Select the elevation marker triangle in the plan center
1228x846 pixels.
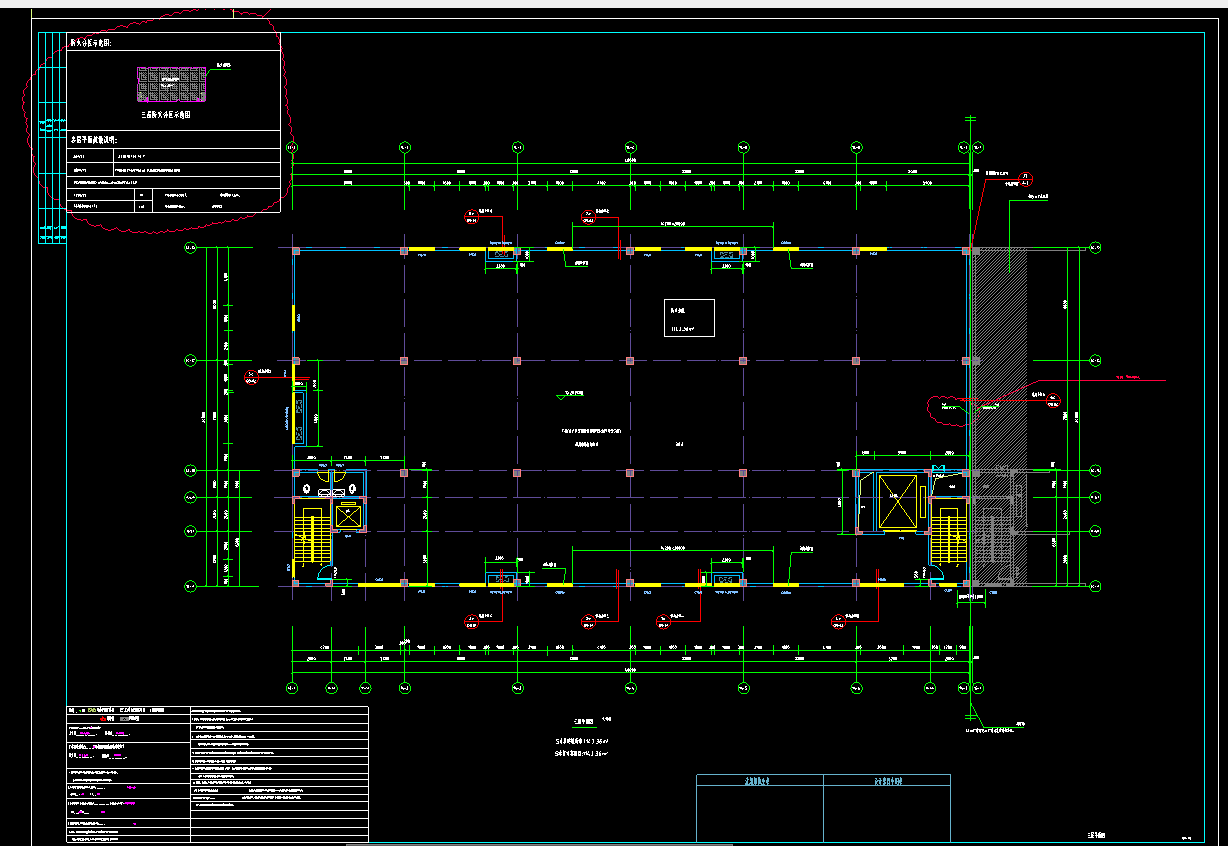(560, 396)
